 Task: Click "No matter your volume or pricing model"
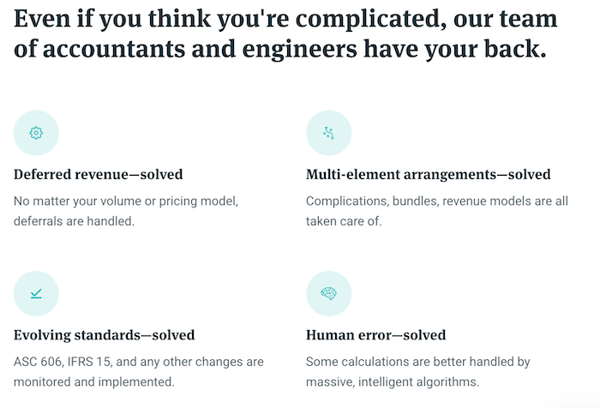coord(126,201)
